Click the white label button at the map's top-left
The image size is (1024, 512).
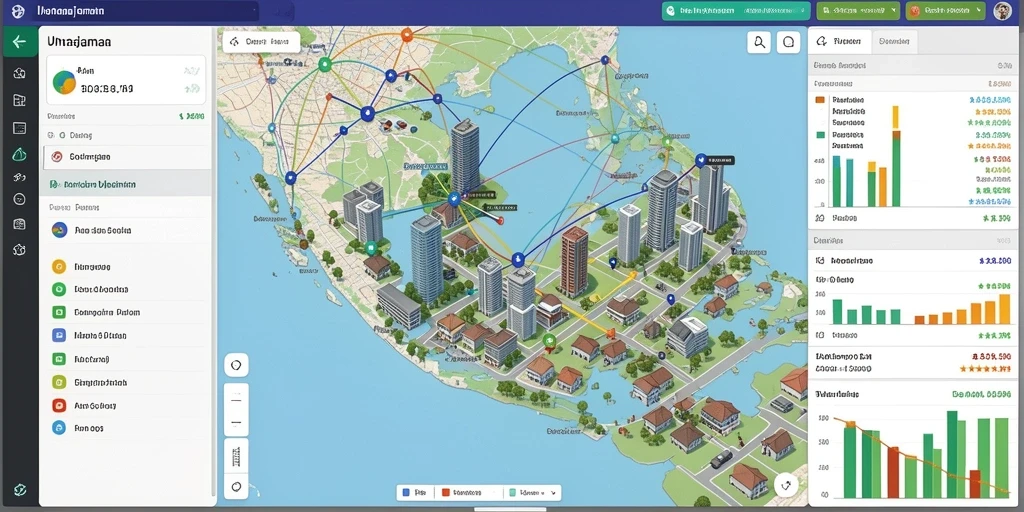coord(261,42)
